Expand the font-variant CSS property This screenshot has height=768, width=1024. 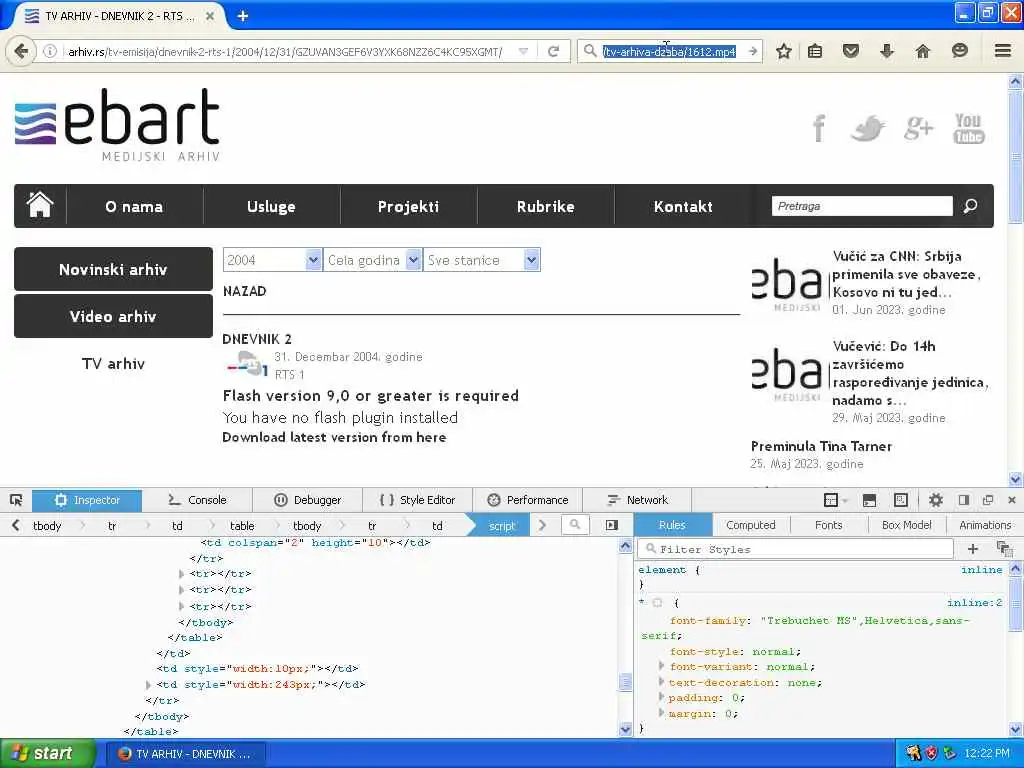coord(661,666)
